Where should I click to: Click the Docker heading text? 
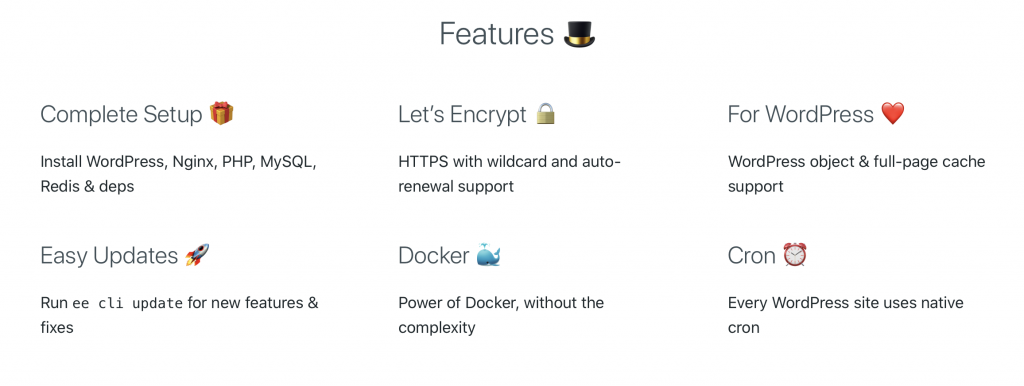click(x=434, y=255)
